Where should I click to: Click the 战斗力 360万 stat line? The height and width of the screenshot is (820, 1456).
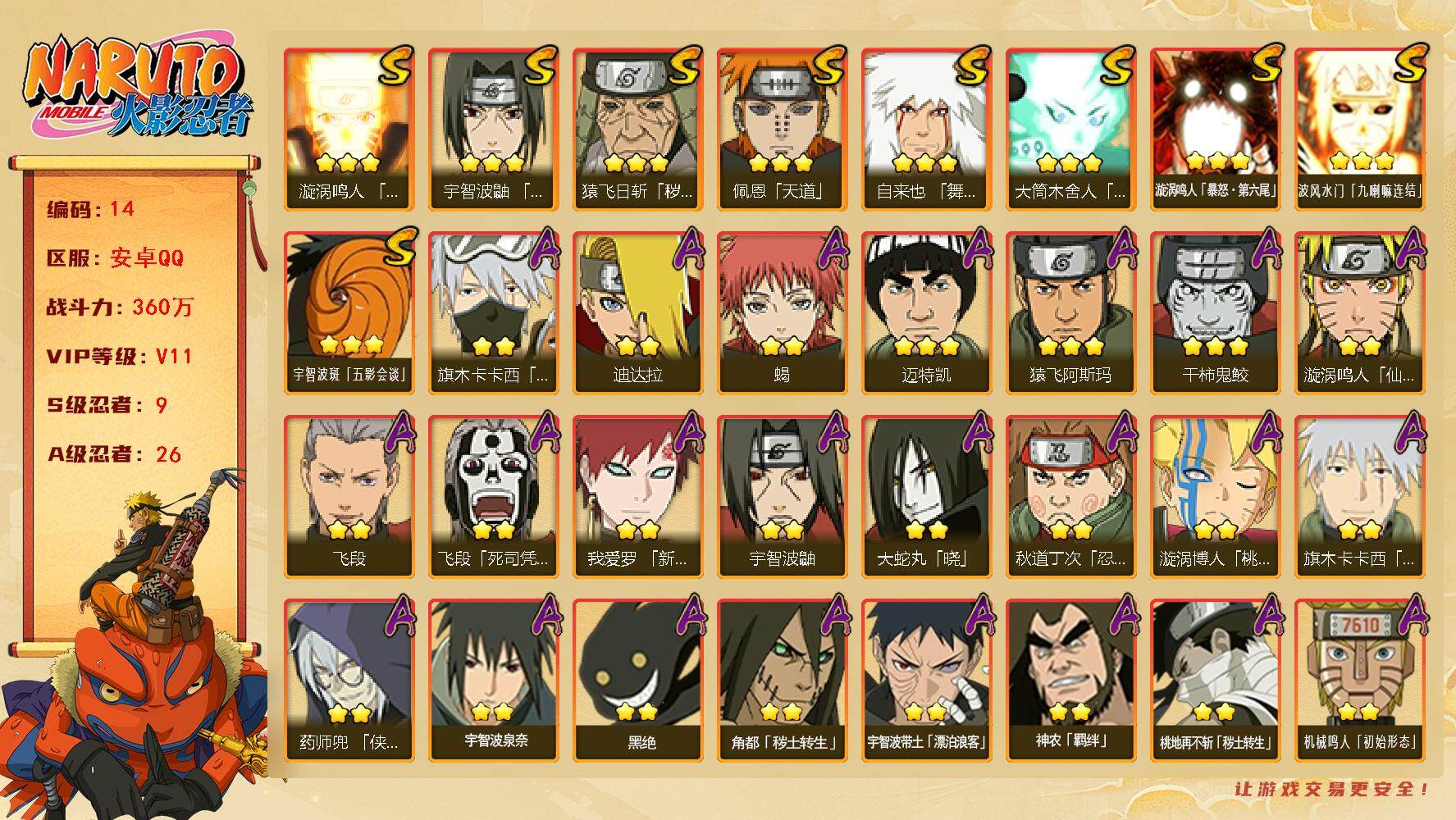pyautogui.click(x=120, y=307)
